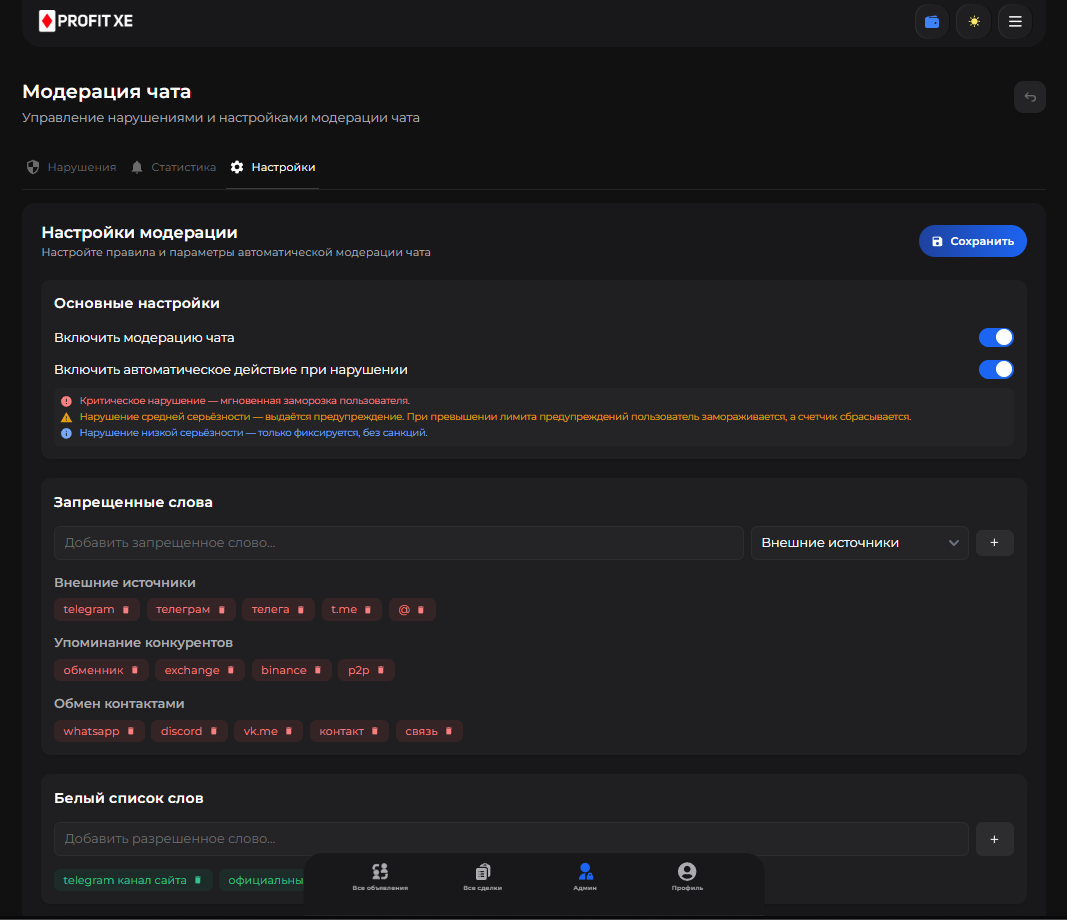Click the critical violation warning text
The image size is (1067, 920).
244,401
